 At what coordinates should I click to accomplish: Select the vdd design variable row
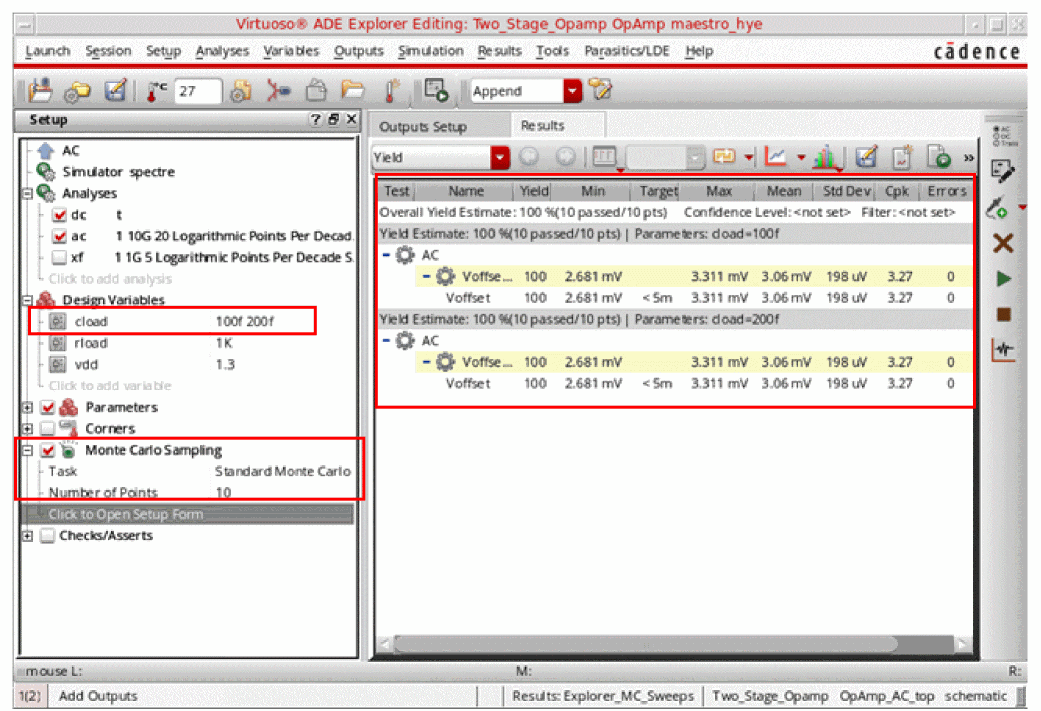tap(193, 364)
